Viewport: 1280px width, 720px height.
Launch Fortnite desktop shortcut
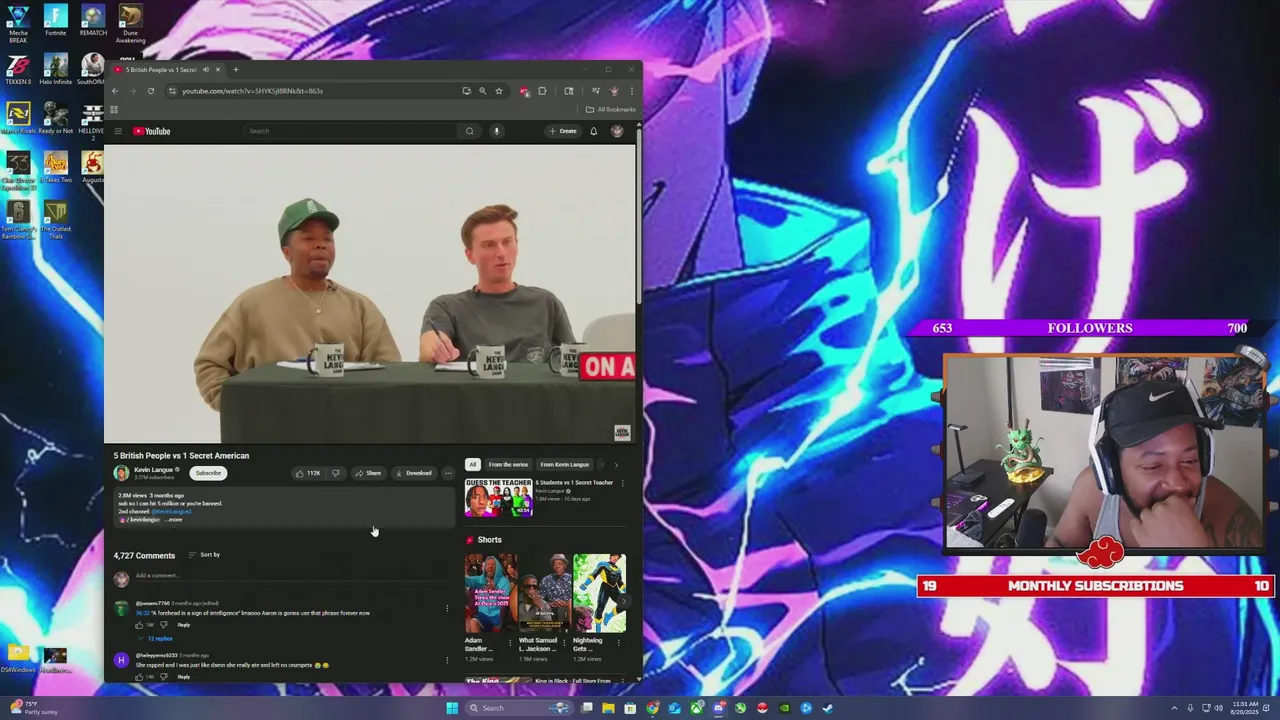tap(55, 20)
